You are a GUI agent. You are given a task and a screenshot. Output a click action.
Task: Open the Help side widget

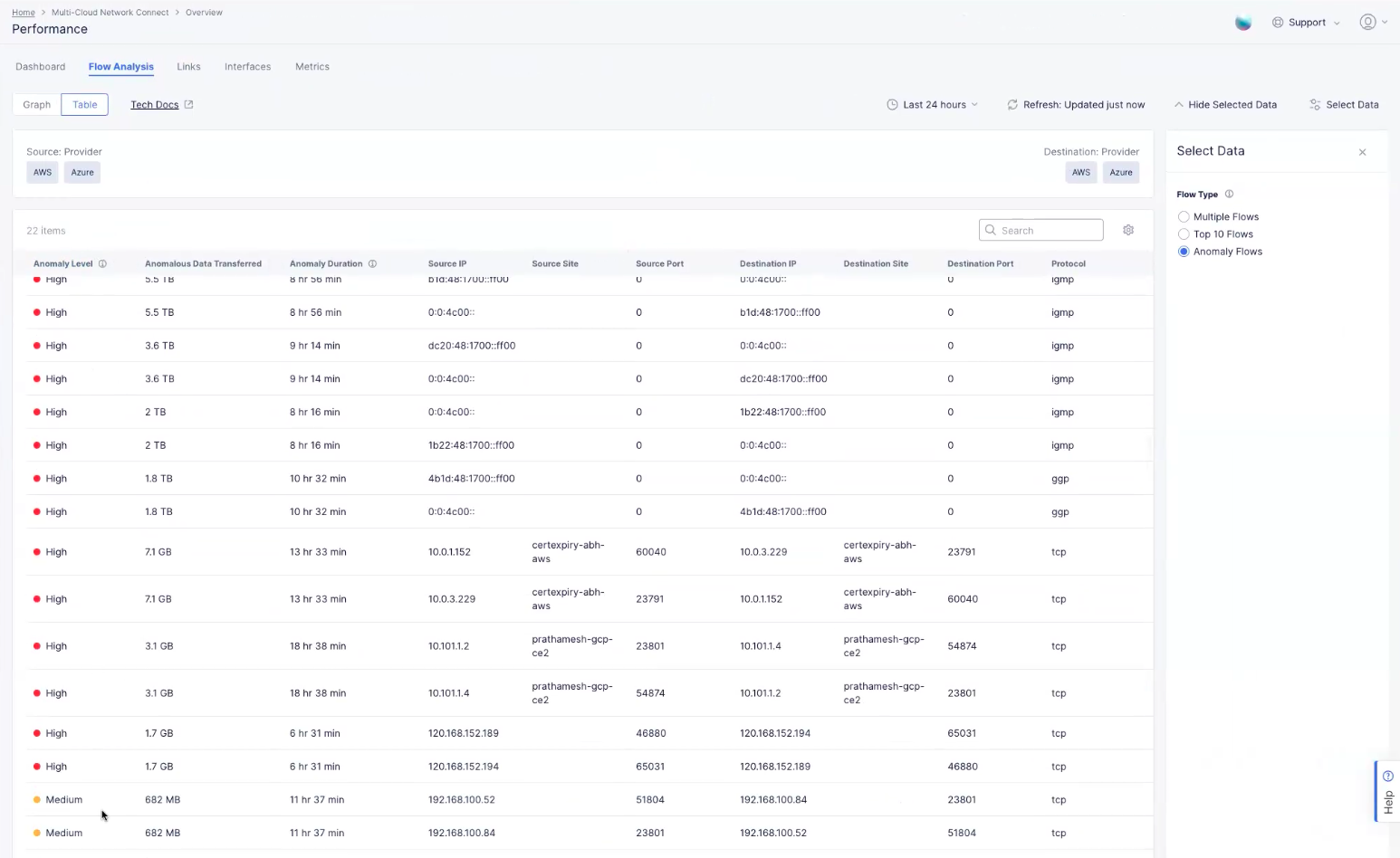click(x=1387, y=792)
